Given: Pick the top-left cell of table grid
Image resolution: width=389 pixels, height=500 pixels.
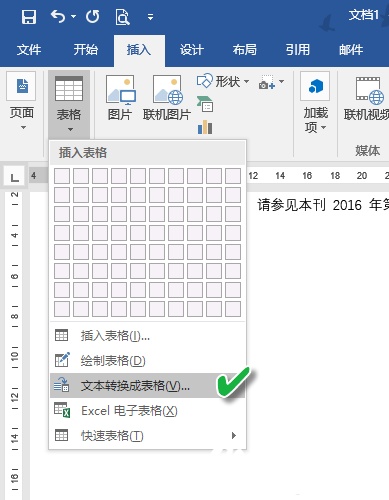Looking at the screenshot, I should point(62,176).
